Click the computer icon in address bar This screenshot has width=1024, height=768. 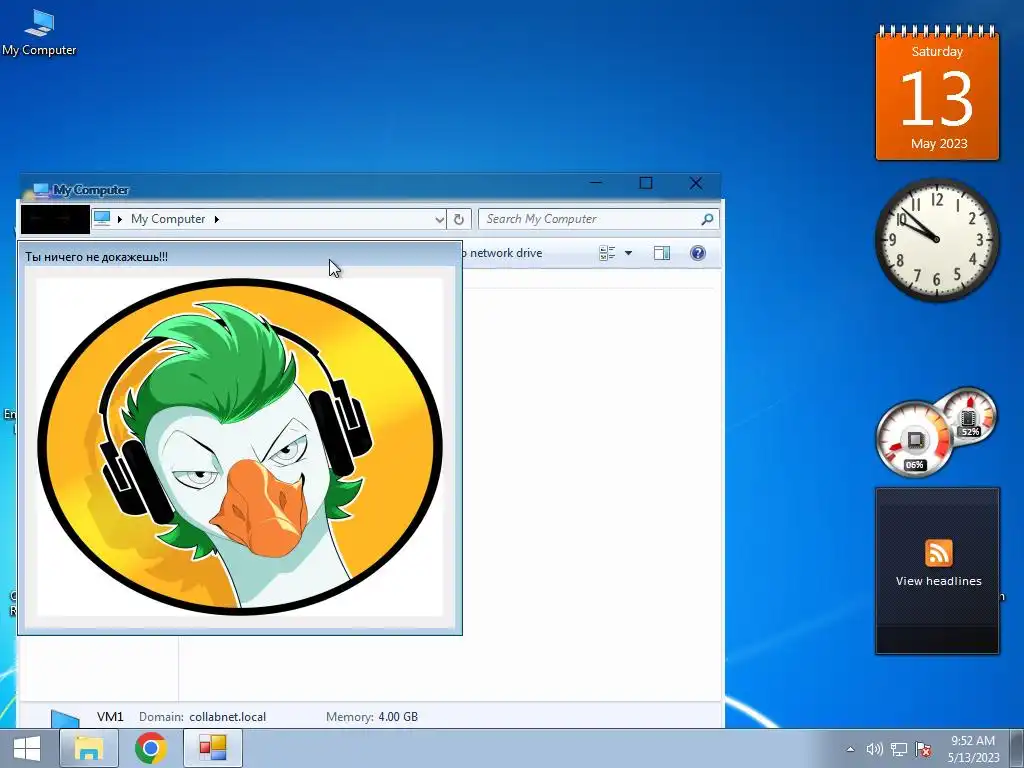pos(102,219)
